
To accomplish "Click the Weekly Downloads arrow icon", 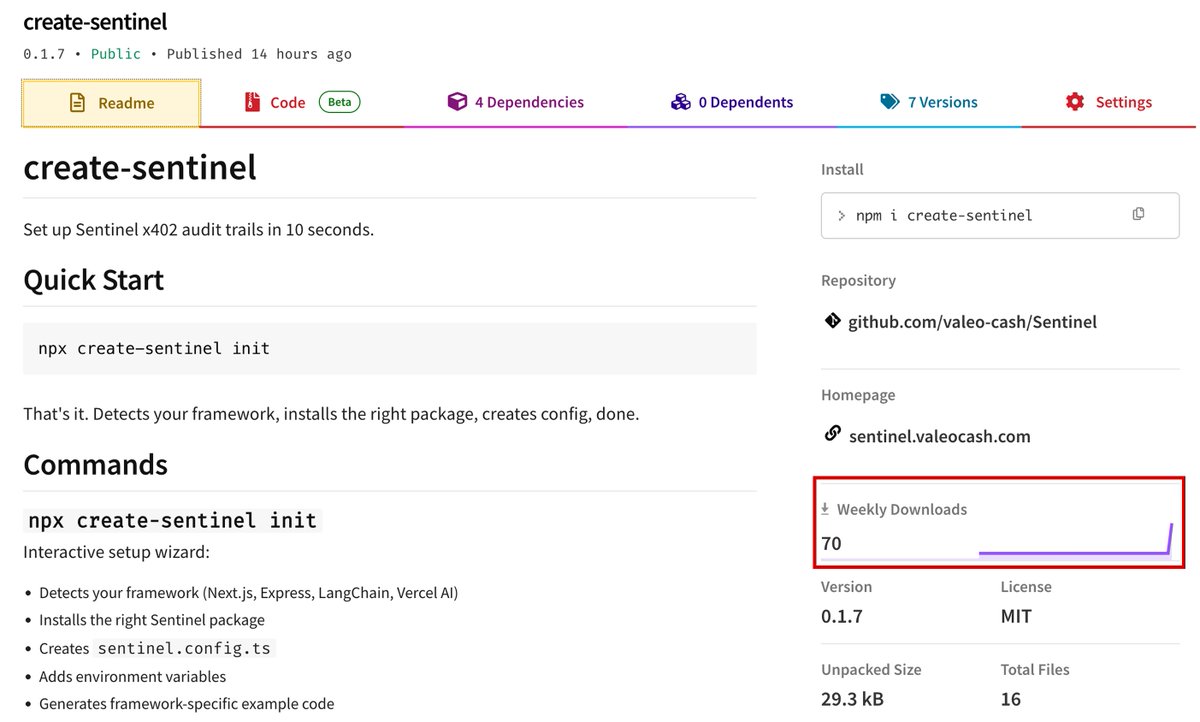I will (825, 508).
